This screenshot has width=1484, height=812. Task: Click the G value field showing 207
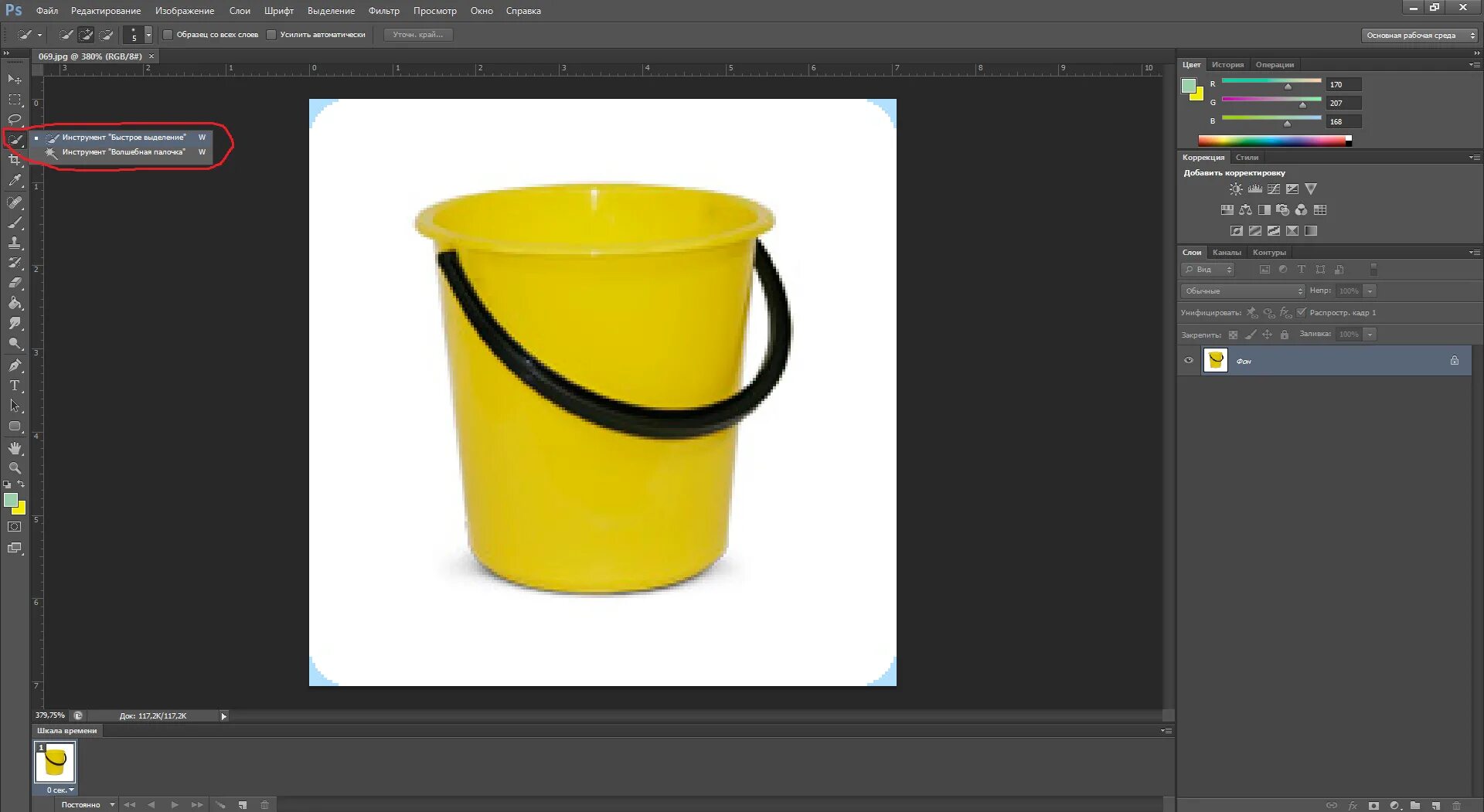pos(1343,103)
